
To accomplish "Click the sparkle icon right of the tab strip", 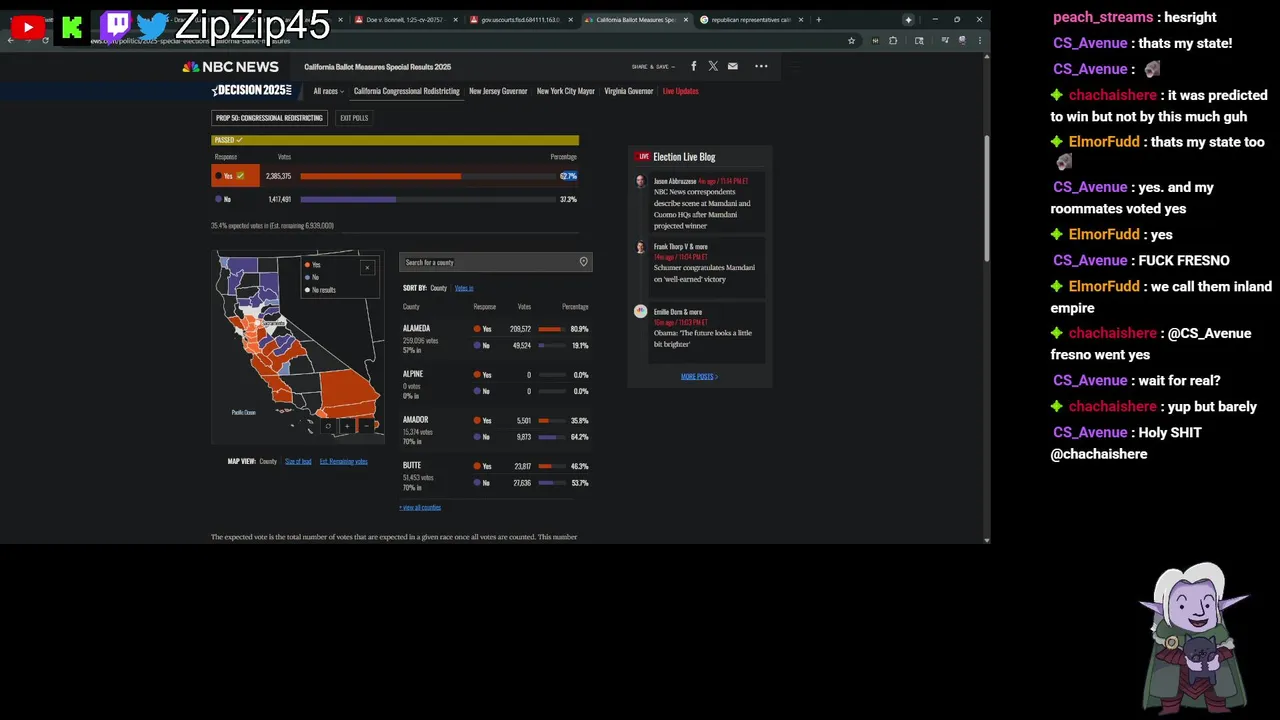I will [908, 19].
